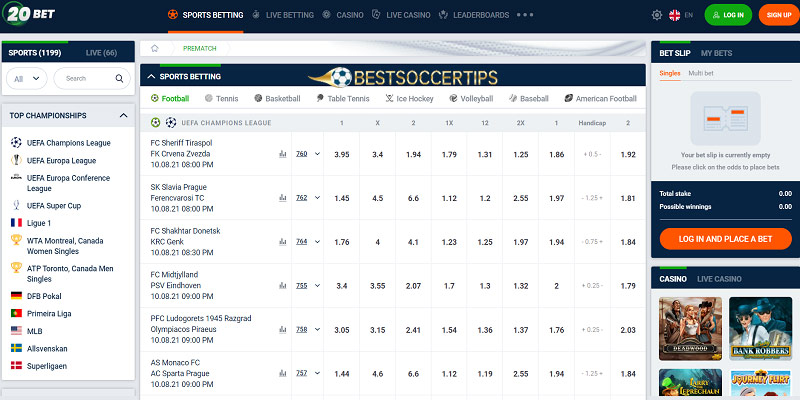
Task: Click the 20Bet logo
Action: [x=29, y=14]
